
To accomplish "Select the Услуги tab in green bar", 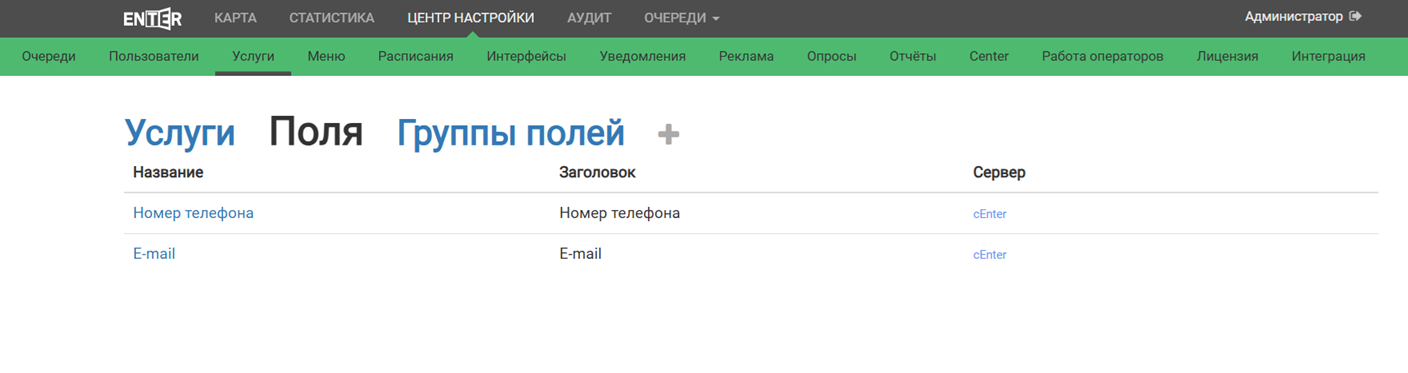I will (253, 56).
